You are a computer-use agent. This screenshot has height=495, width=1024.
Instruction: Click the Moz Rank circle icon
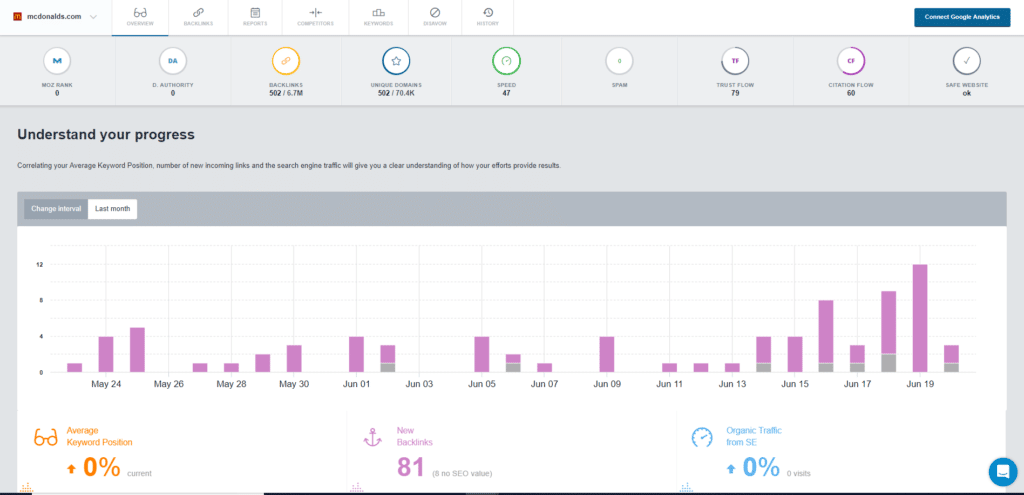[58, 61]
